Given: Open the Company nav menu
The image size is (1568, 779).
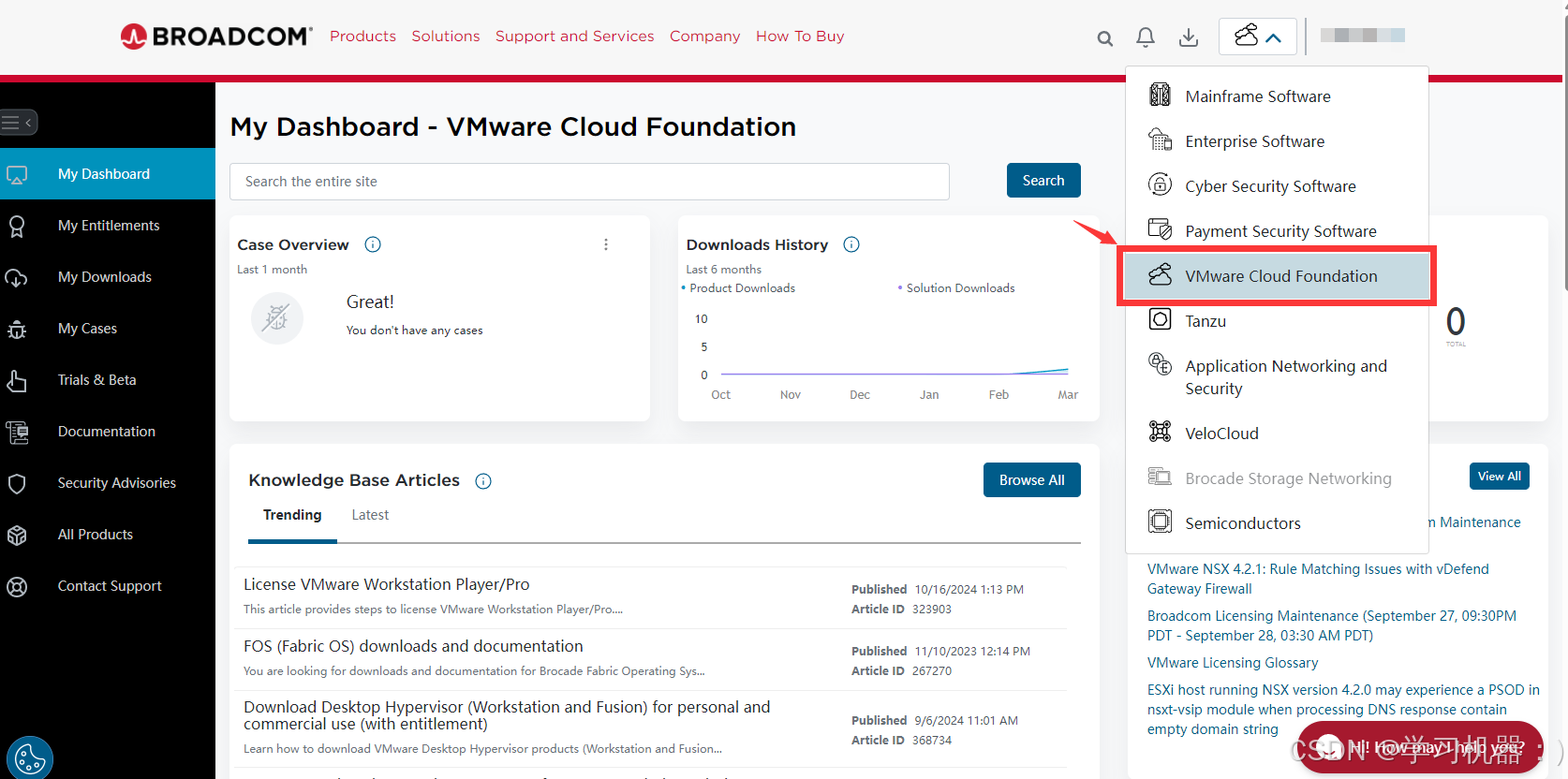Looking at the screenshot, I should [x=704, y=37].
